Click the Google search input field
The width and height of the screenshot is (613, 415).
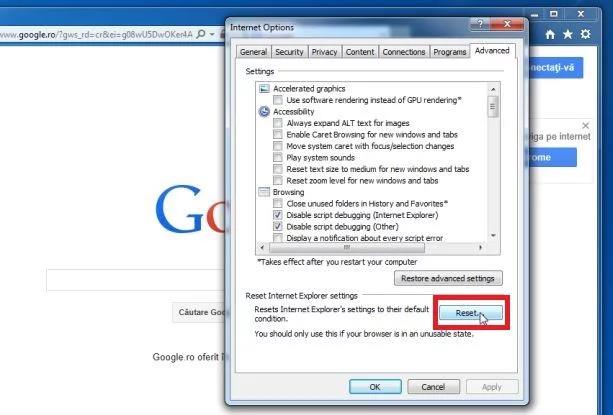(135, 280)
